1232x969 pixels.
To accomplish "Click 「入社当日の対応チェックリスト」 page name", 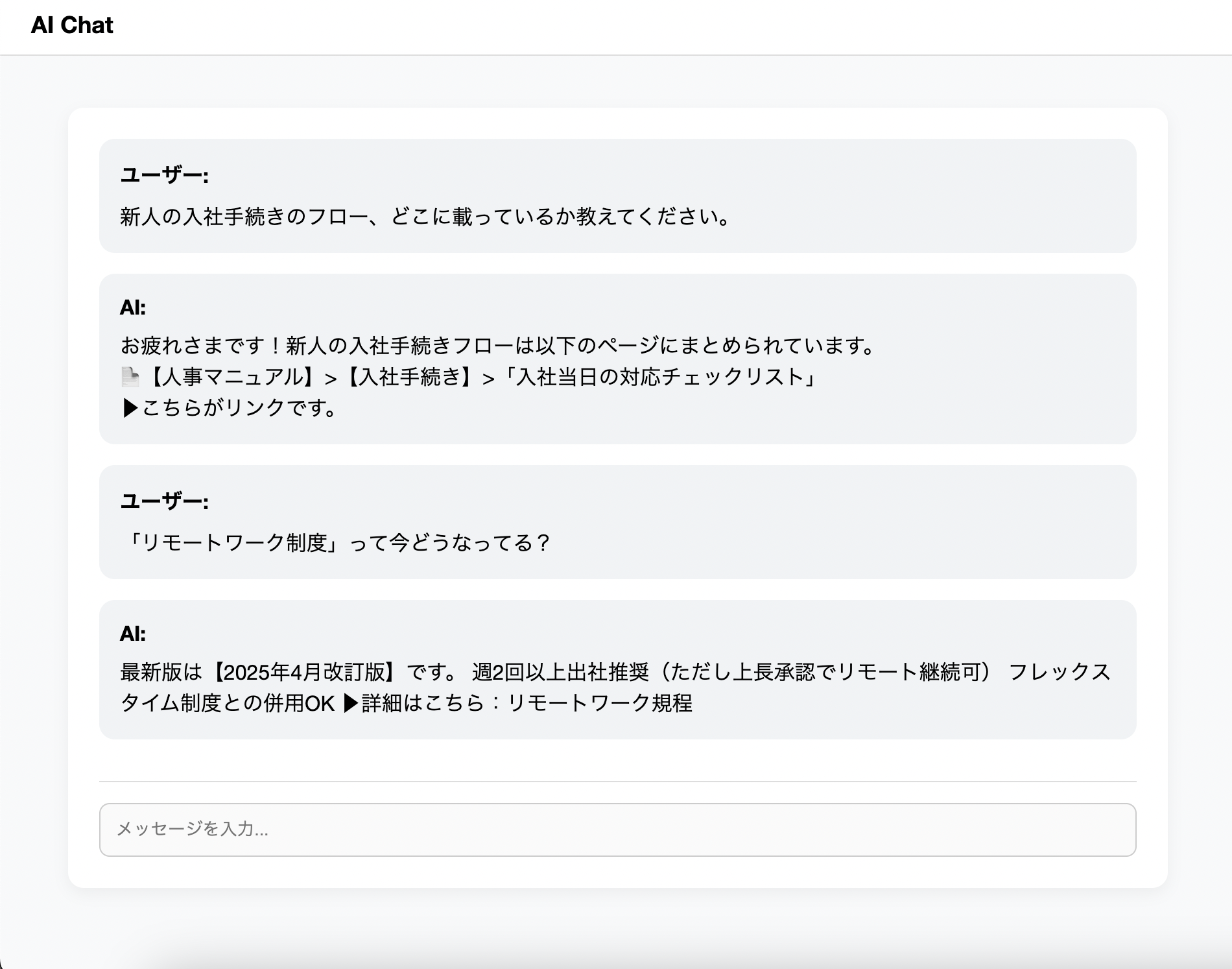I will 659,377.
